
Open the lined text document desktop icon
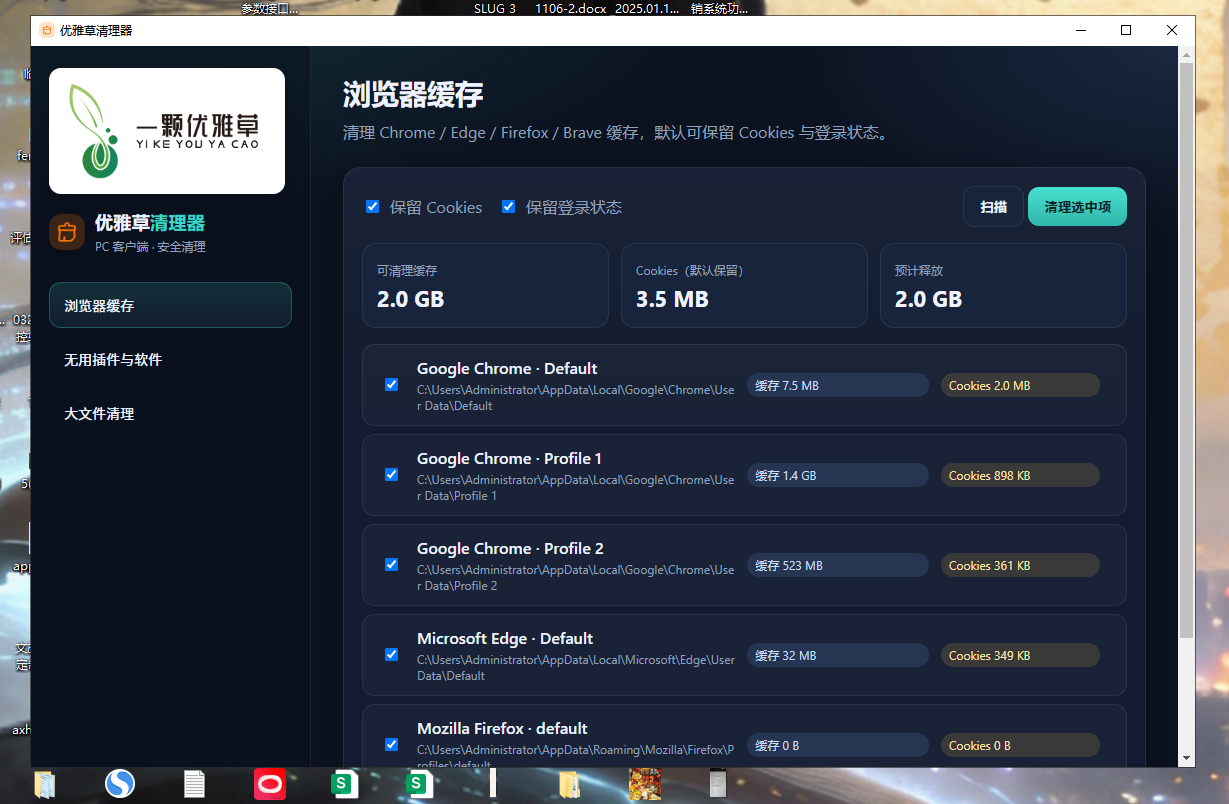coord(194,784)
